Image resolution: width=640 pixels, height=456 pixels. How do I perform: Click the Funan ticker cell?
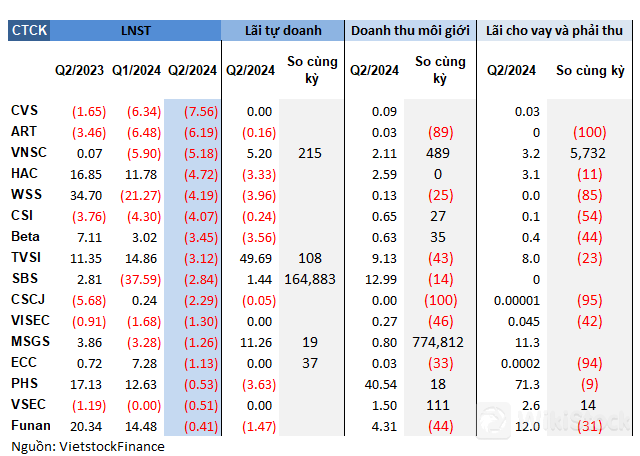(x=29, y=425)
